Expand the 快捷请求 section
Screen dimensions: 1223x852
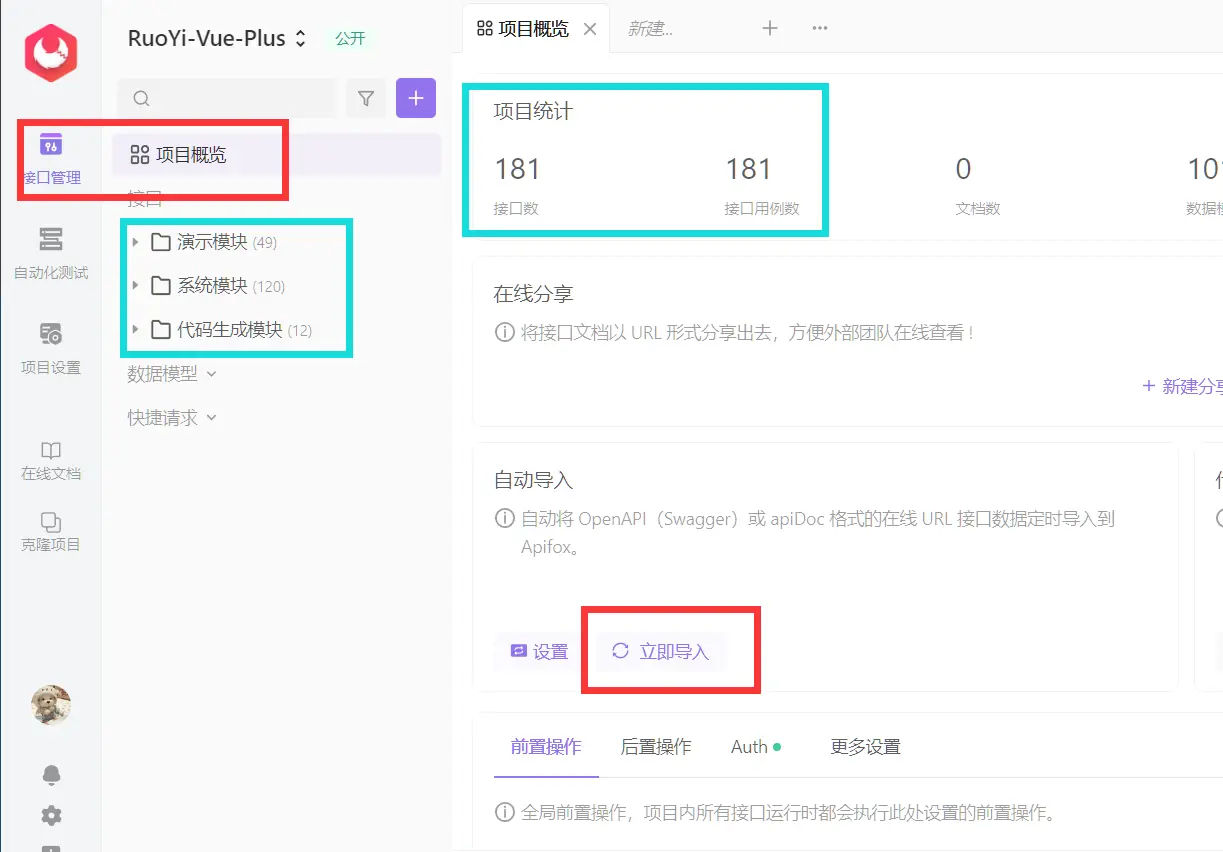point(172,418)
